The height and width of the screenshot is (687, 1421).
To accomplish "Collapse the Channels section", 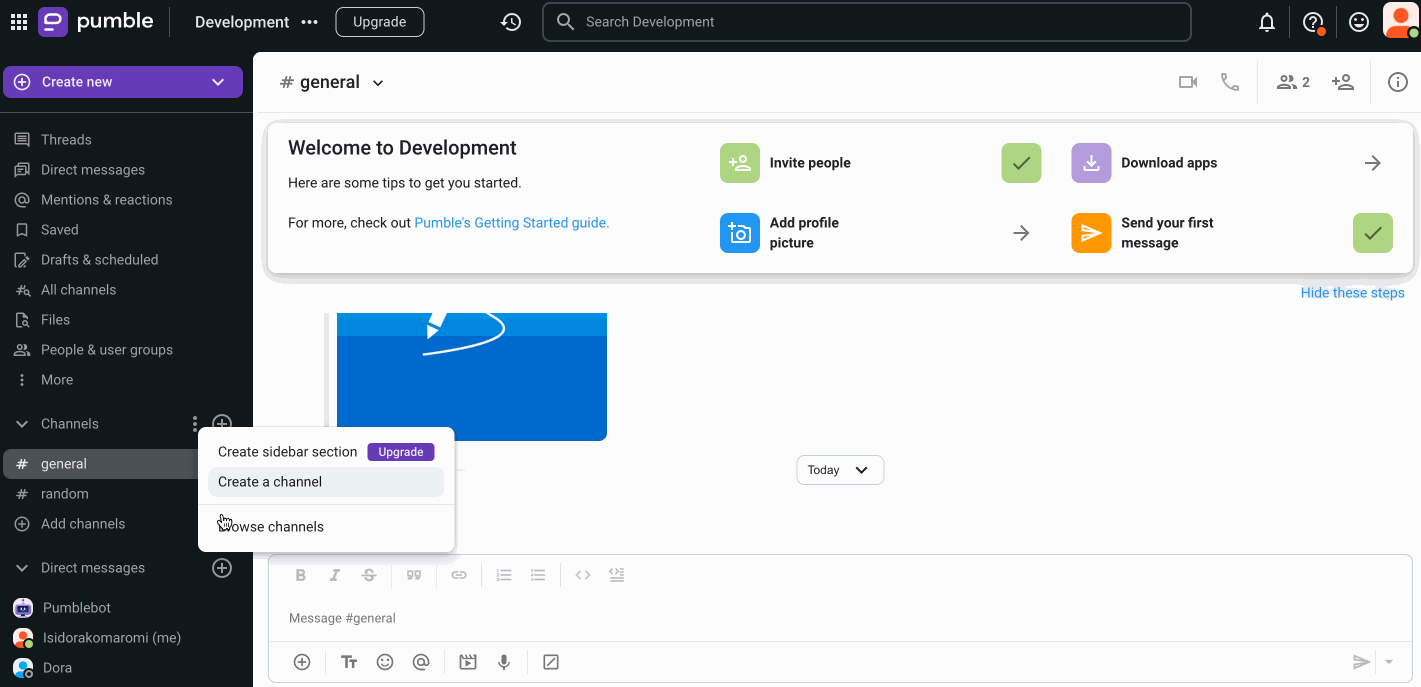I will pyautogui.click(x=22, y=424).
